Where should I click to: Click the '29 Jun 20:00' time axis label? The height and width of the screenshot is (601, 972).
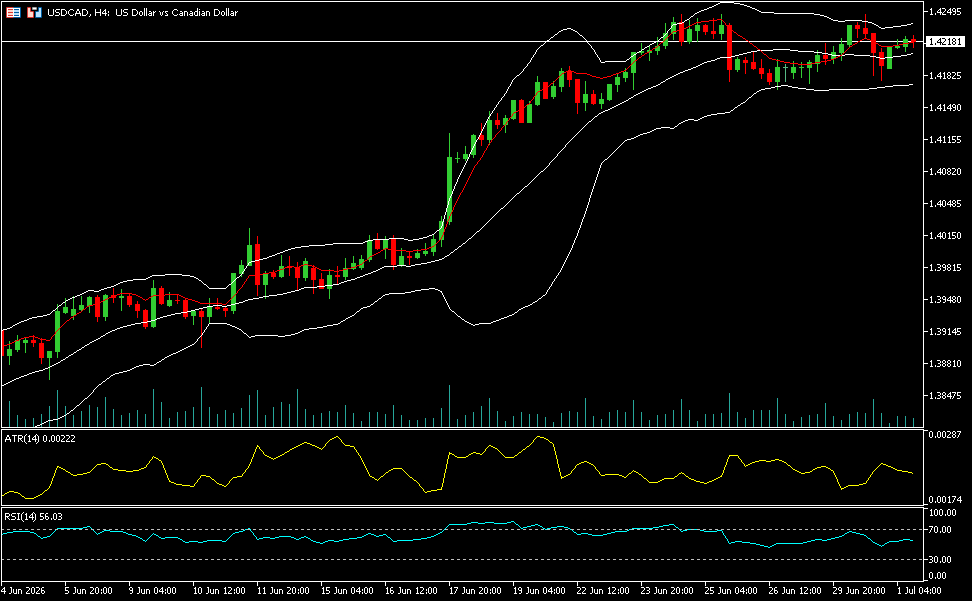coord(859,590)
